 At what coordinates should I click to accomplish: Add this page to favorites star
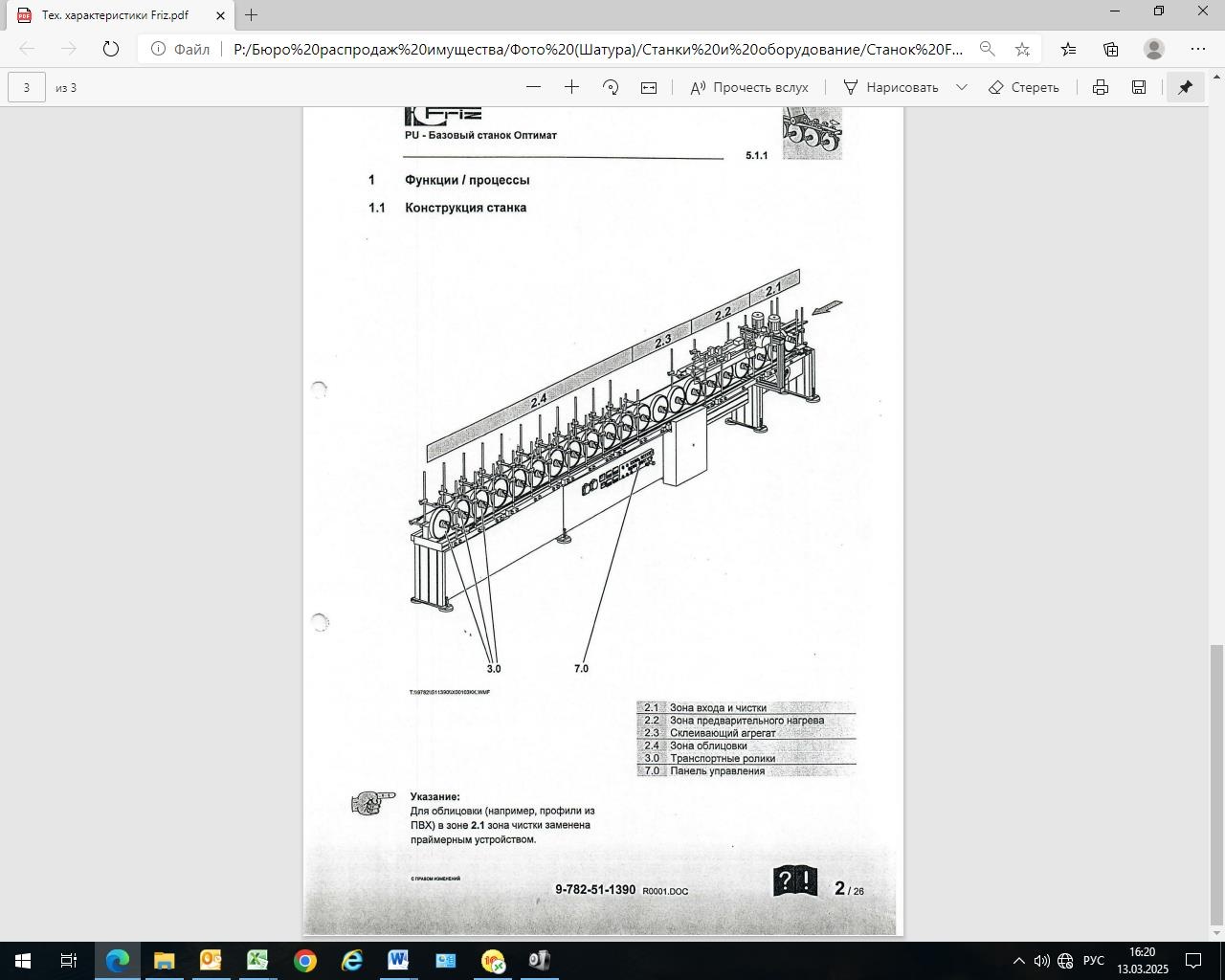point(1022,49)
